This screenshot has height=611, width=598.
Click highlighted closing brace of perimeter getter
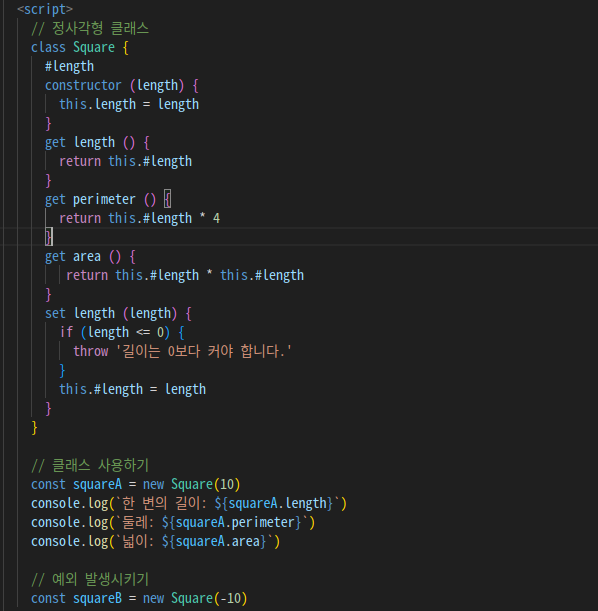tap(49, 237)
